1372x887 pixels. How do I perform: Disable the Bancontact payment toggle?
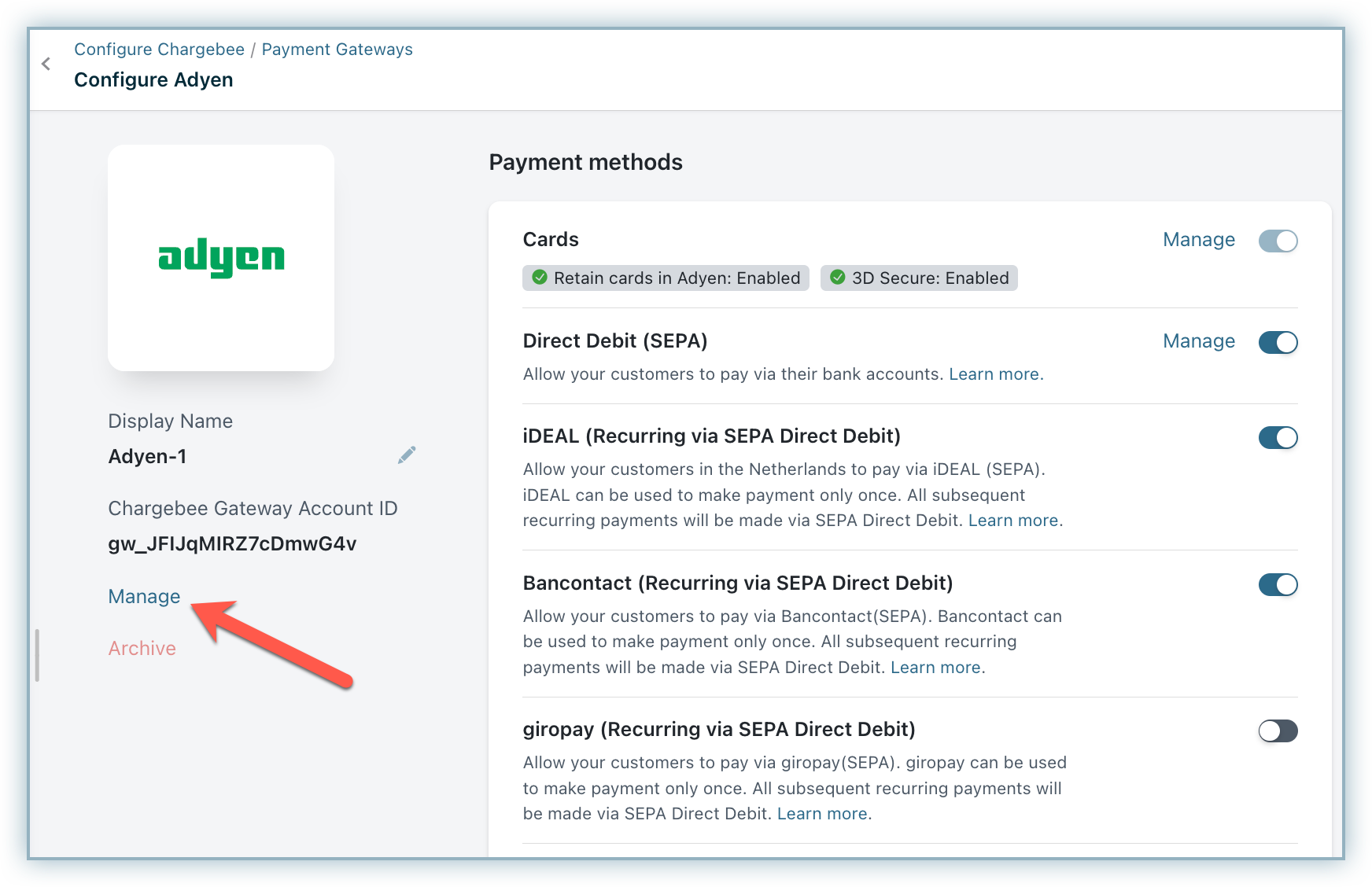coord(1278,584)
